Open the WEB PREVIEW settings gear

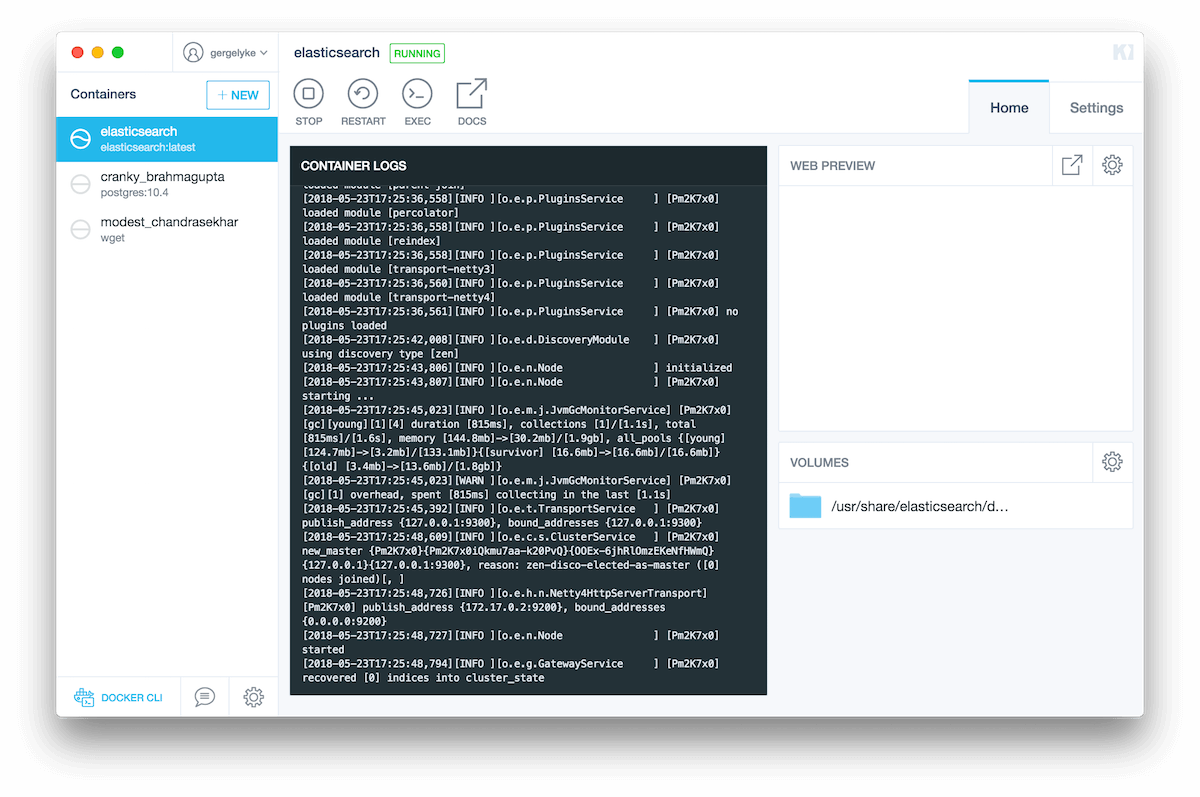pos(1112,165)
